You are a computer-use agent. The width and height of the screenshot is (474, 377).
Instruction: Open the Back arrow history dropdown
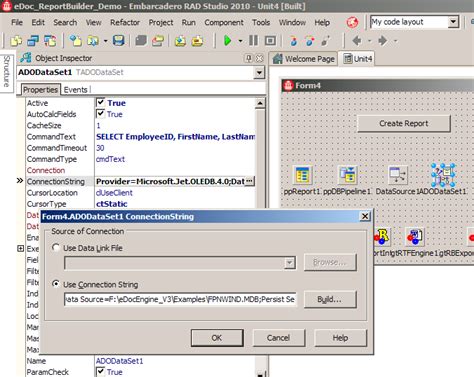369,41
